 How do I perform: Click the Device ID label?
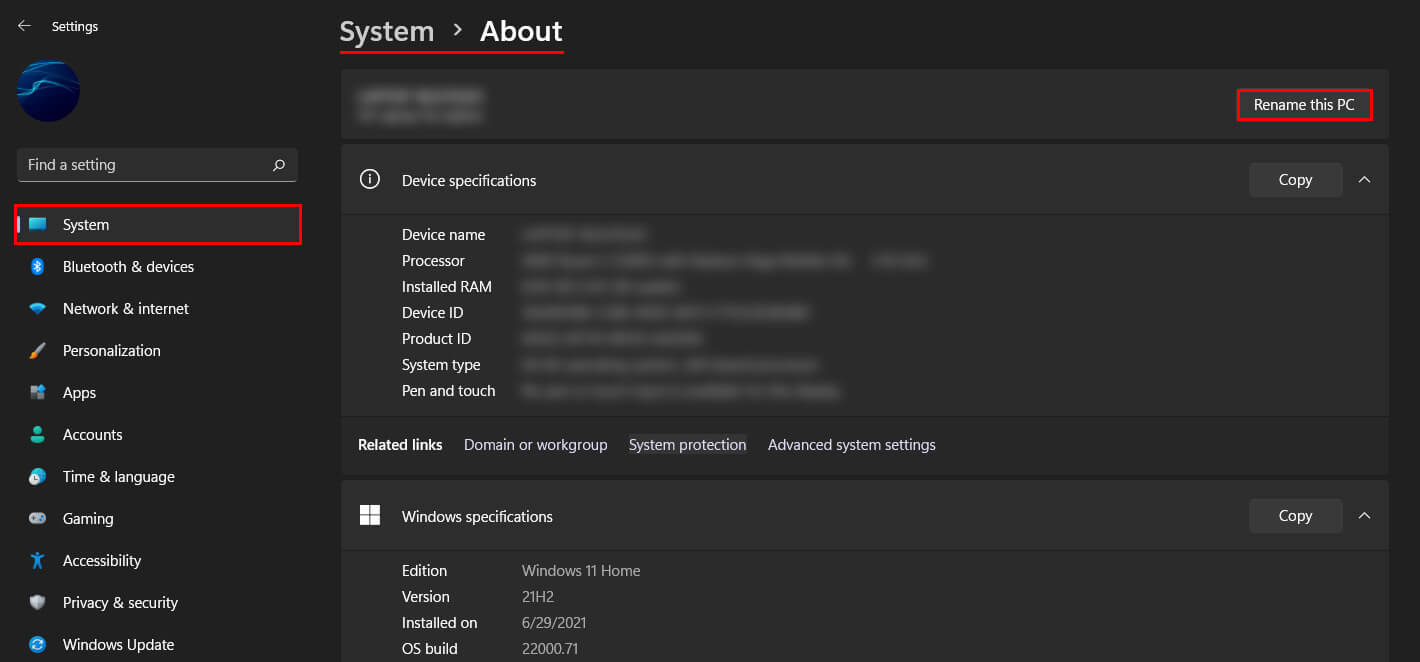point(432,313)
